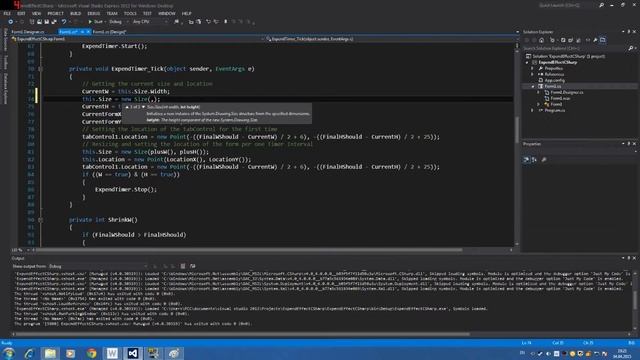Select Program.cs in Solution Explorer

pos(555,110)
